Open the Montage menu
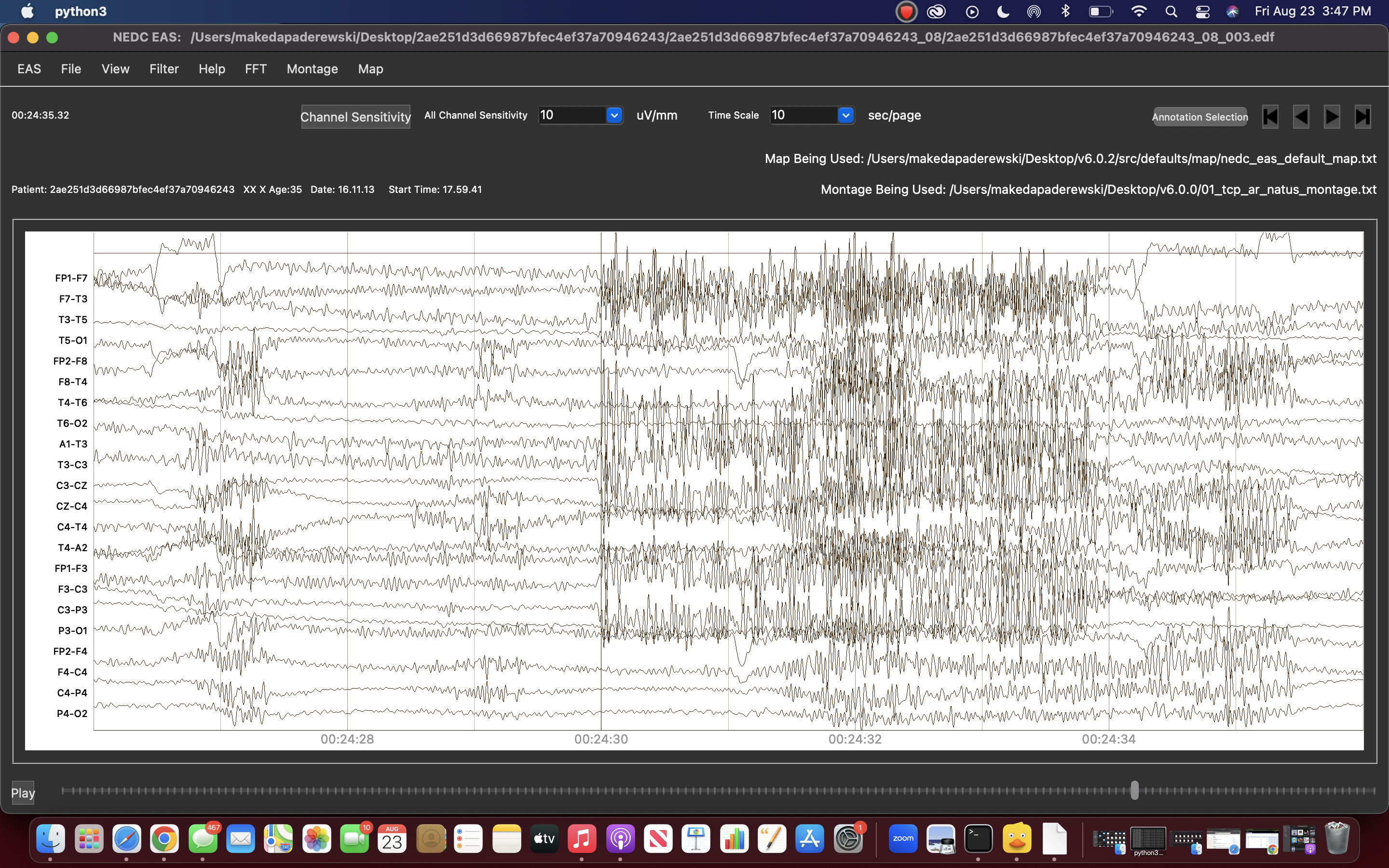Image resolution: width=1389 pixels, height=868 pixels. [x=312, y=69]
